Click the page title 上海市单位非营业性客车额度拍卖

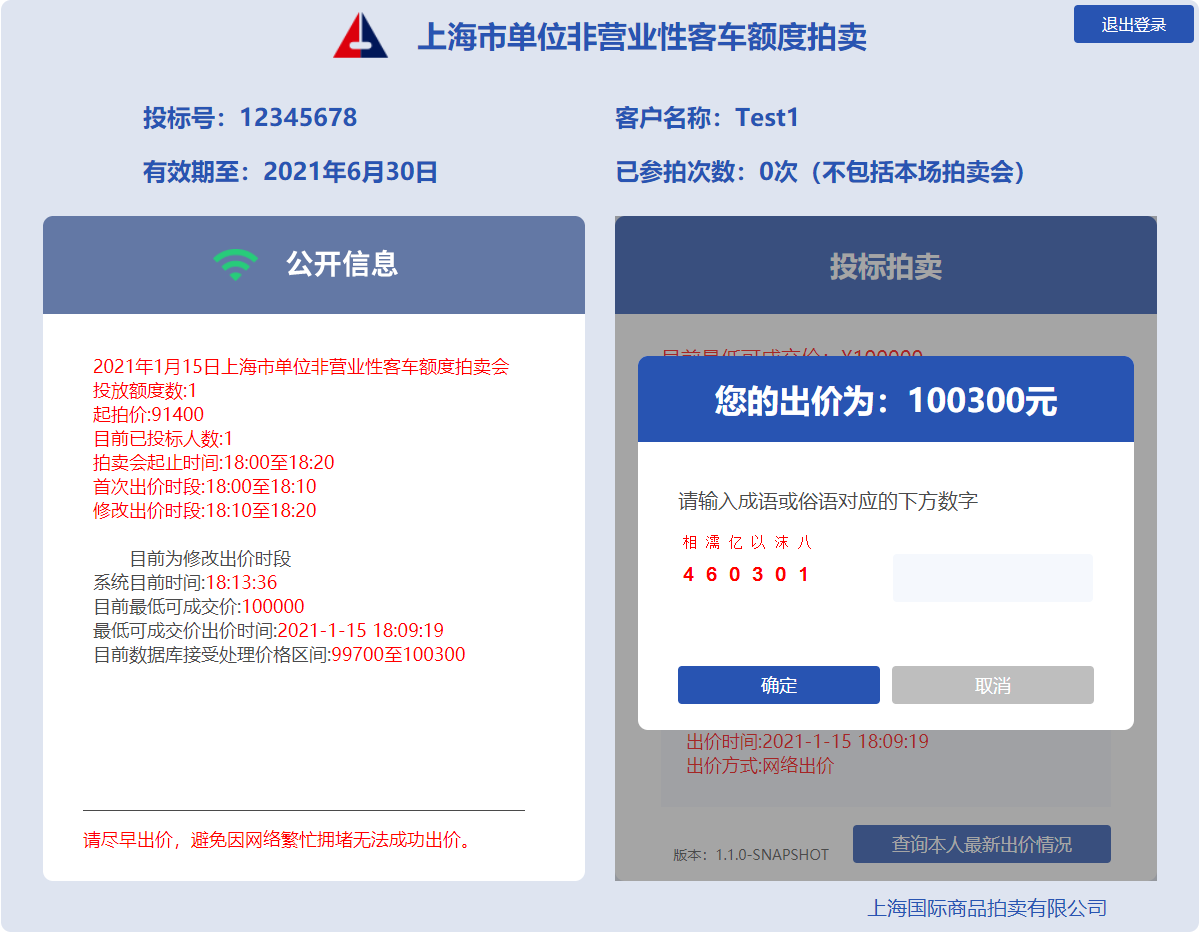[x=642, y=37]
